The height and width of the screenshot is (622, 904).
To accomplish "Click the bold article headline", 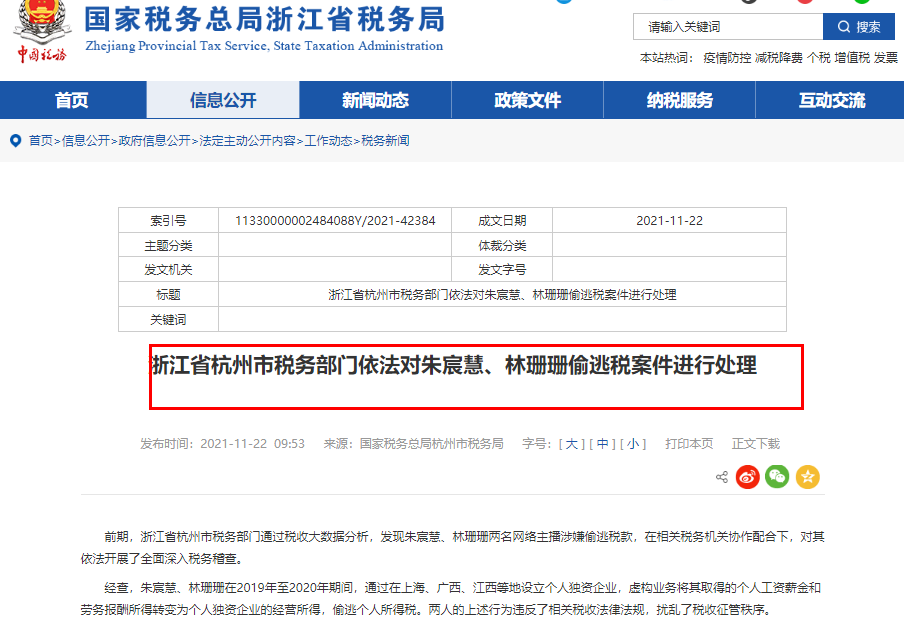I will [x=454, y=365].
